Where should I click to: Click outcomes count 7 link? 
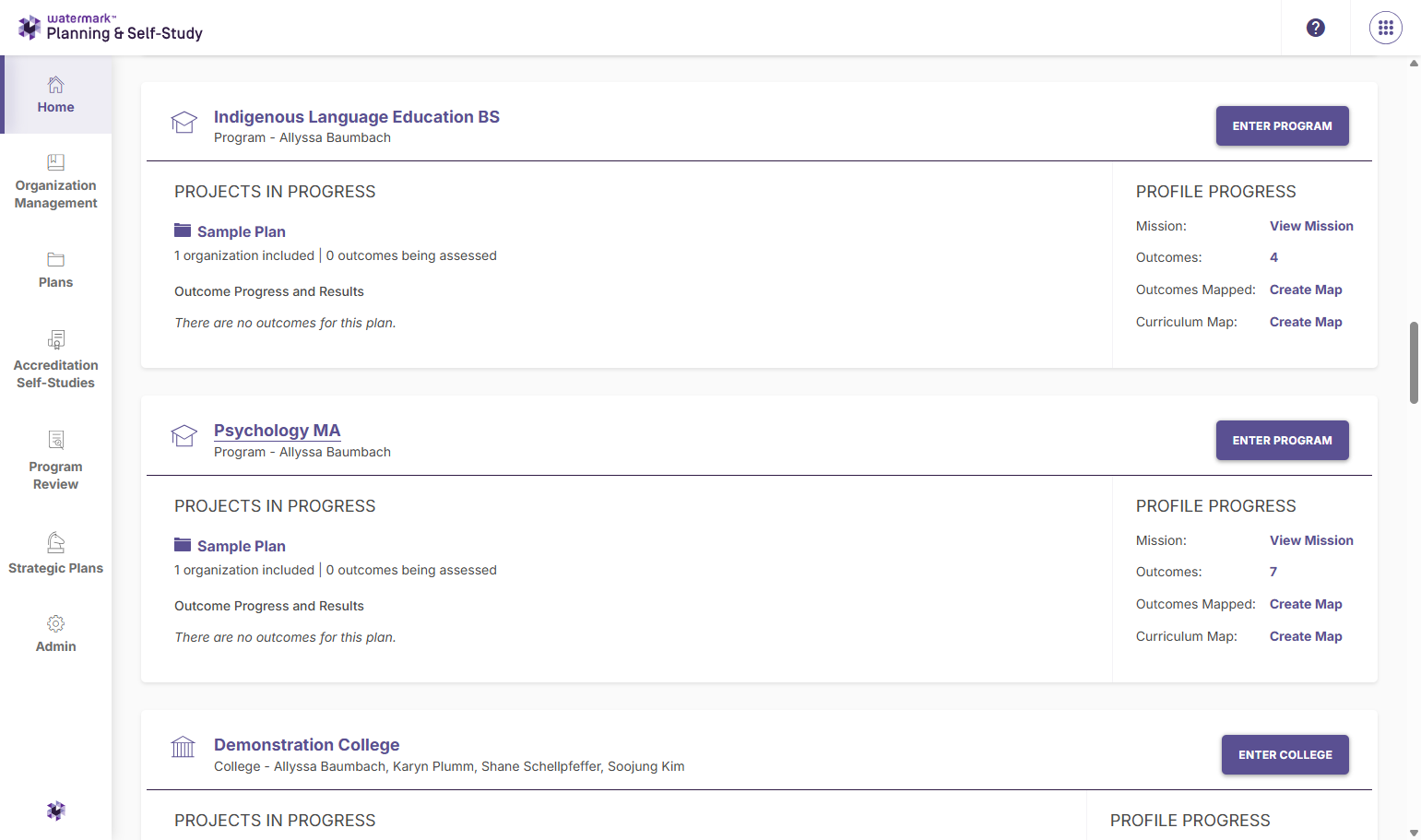[x=1273, y=572]
